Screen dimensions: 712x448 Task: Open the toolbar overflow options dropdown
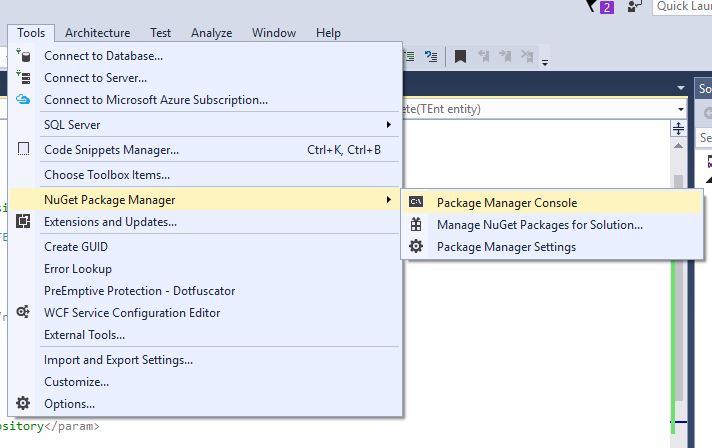click(545, 62)
